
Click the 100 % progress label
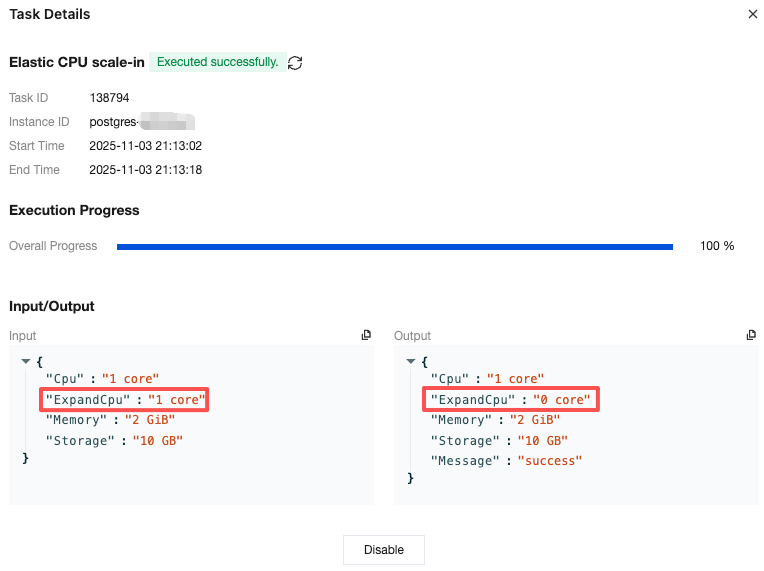pyautogui.click(x=717, y=246)
